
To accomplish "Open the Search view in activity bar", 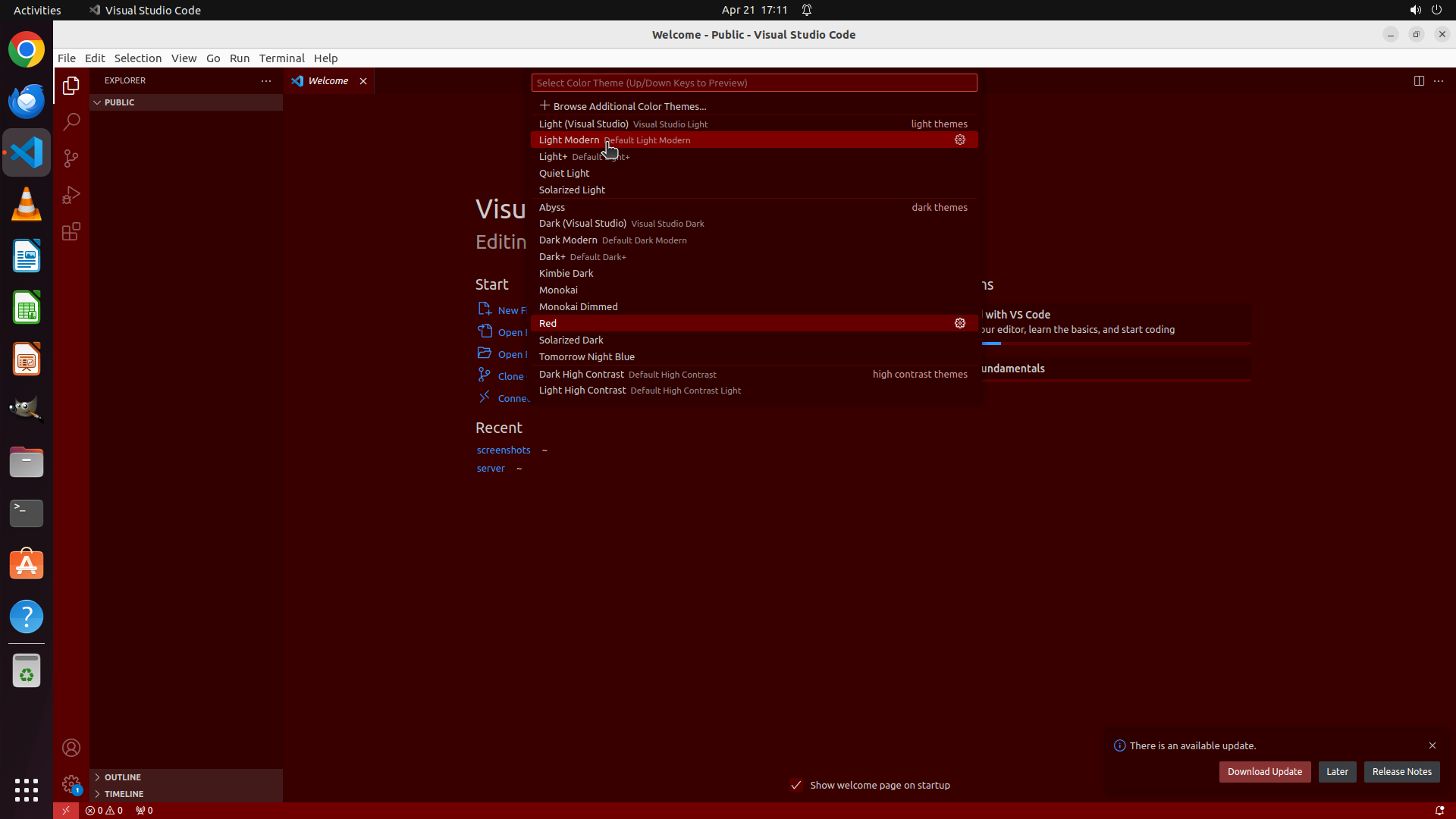I will 71,121.
